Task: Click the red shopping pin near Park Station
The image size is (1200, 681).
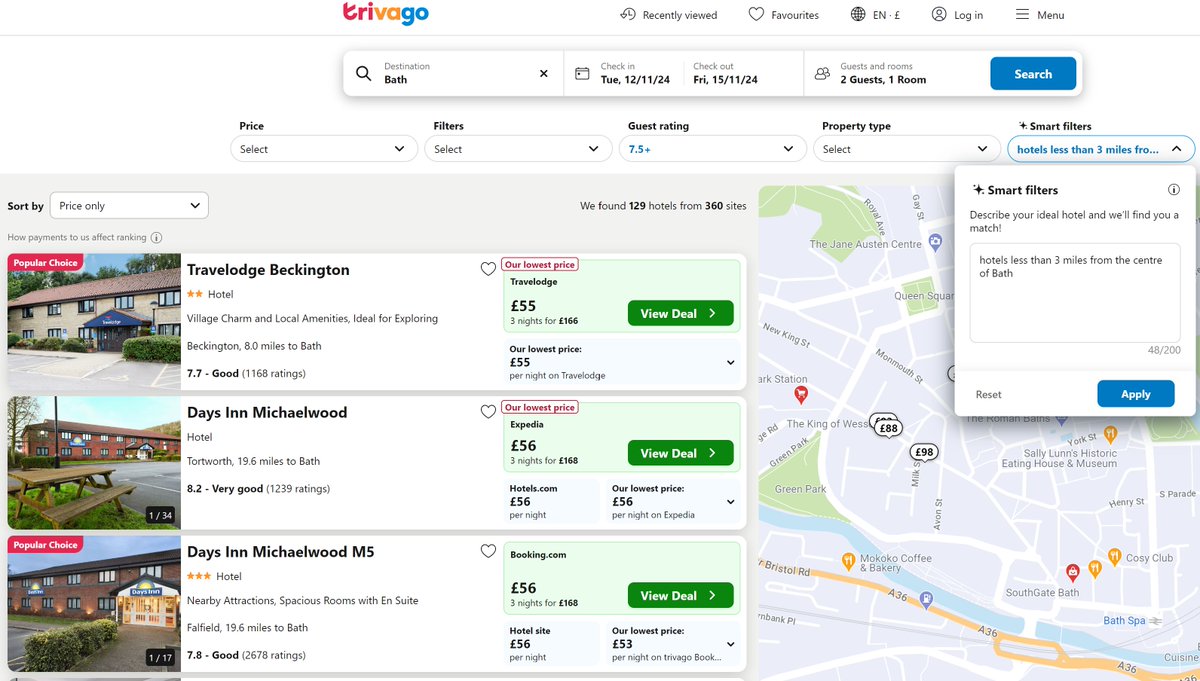Action: (800, 395)
